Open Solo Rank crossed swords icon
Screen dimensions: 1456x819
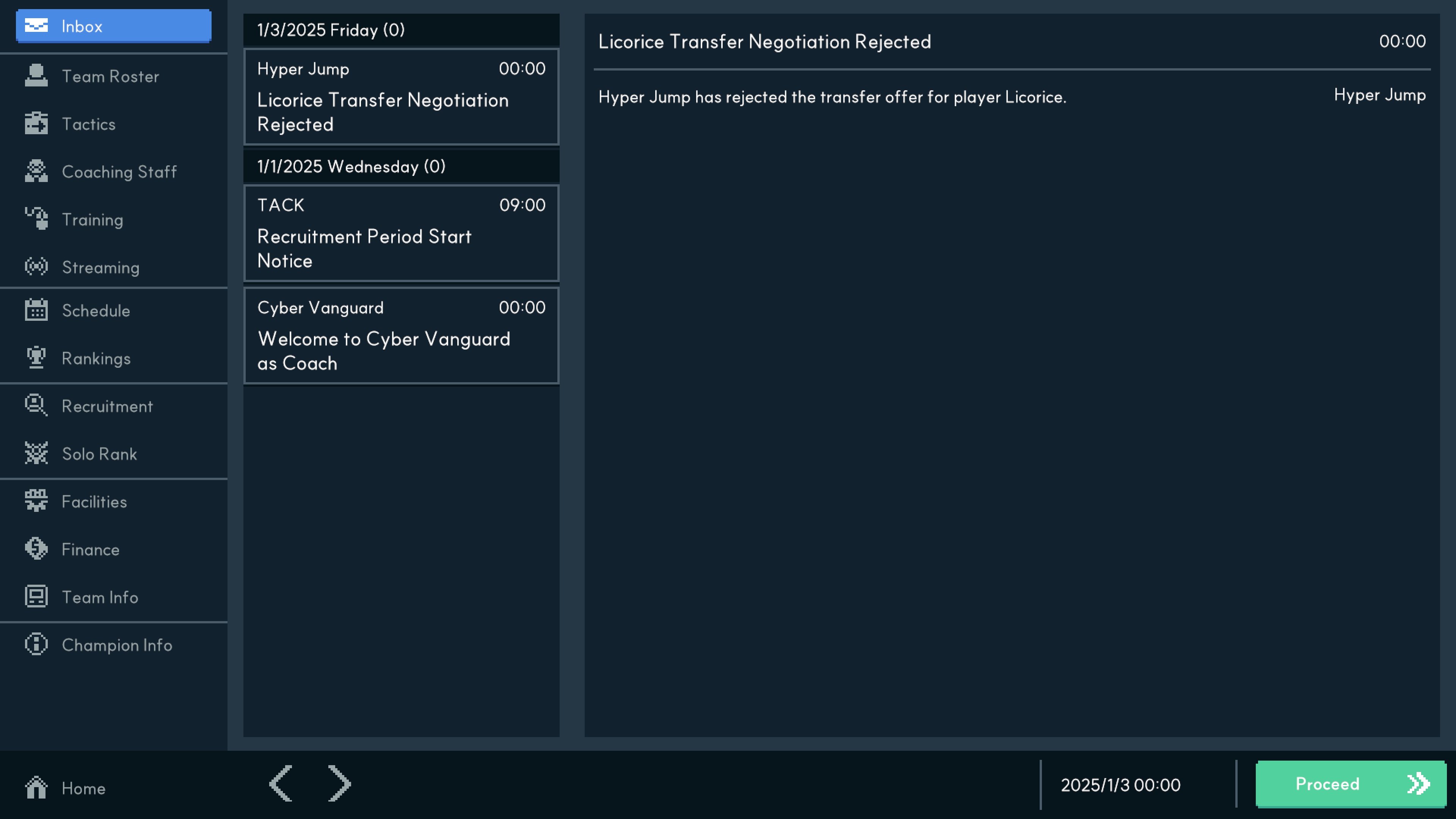click(36, 453)
